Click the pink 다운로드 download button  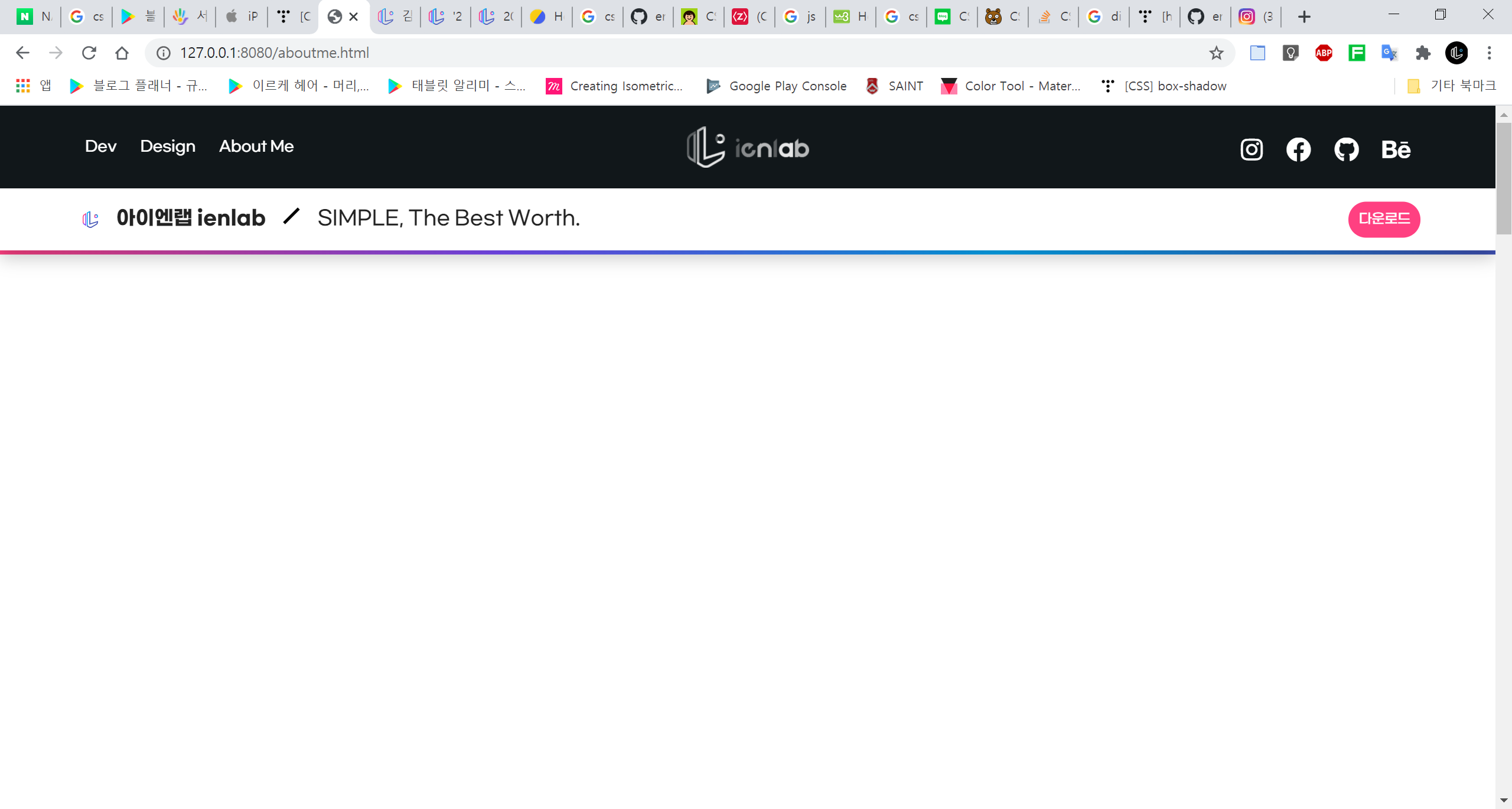click(x=1384, y=219)
